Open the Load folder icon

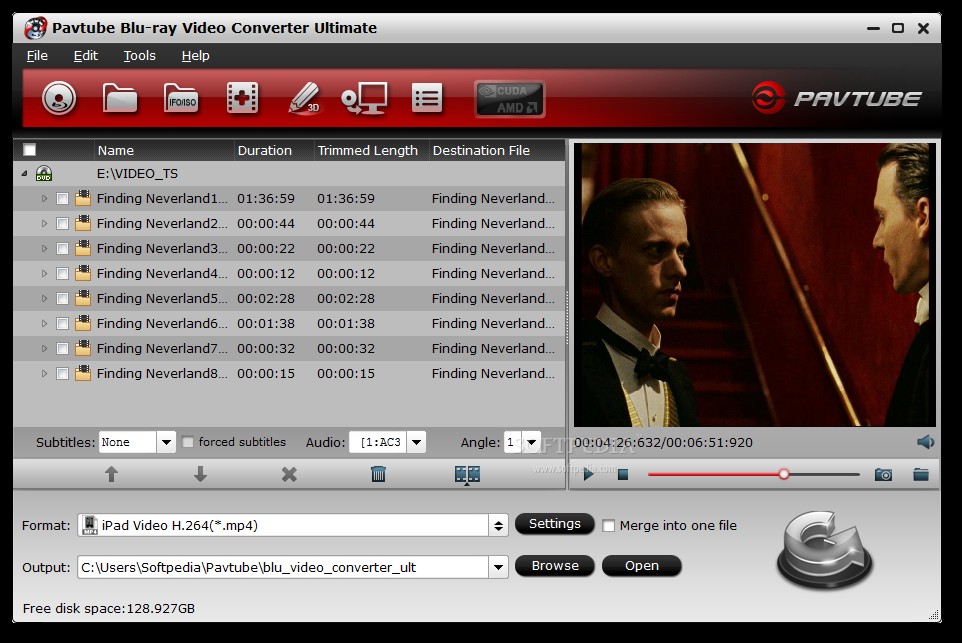[120, 98]
